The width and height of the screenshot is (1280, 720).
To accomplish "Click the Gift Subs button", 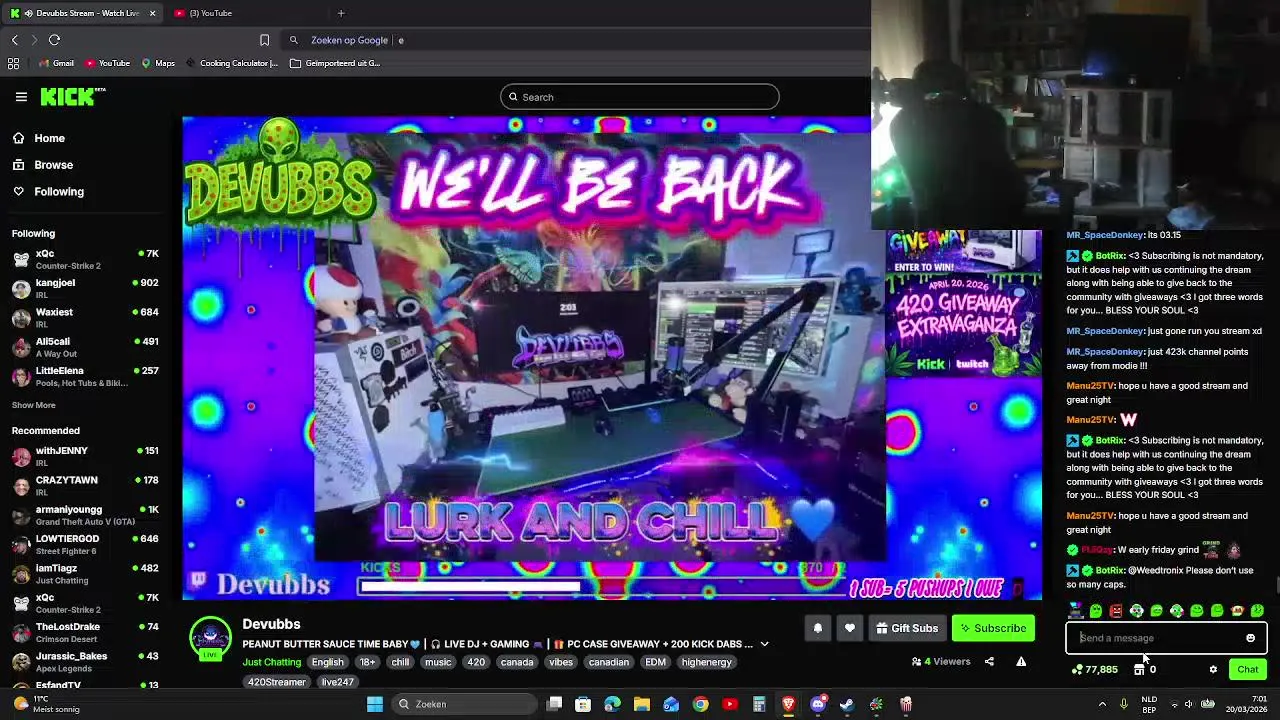I will coord(907,628).
